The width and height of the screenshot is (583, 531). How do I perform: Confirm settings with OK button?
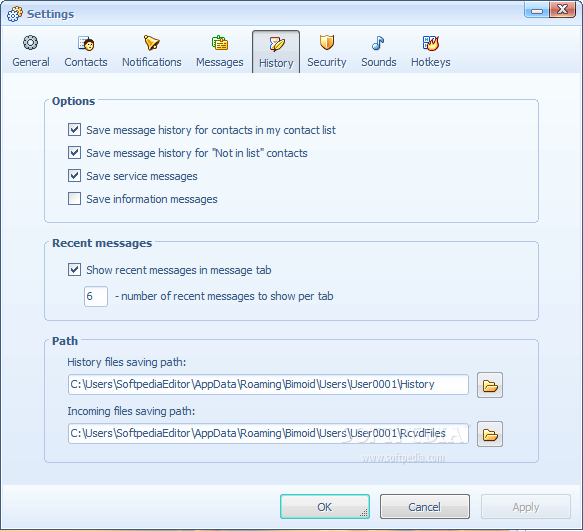325,507
